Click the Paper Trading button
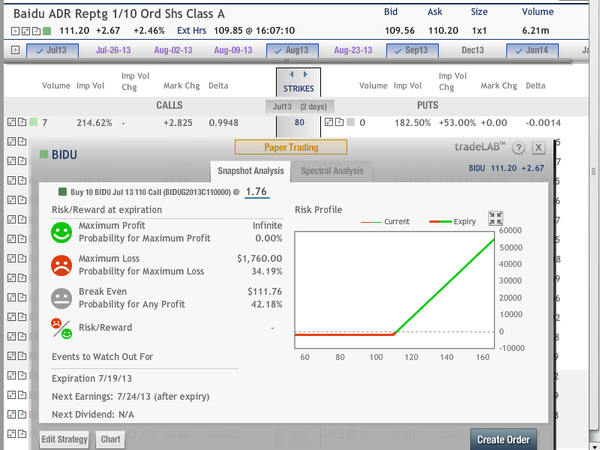 click(x=291, y=147)
